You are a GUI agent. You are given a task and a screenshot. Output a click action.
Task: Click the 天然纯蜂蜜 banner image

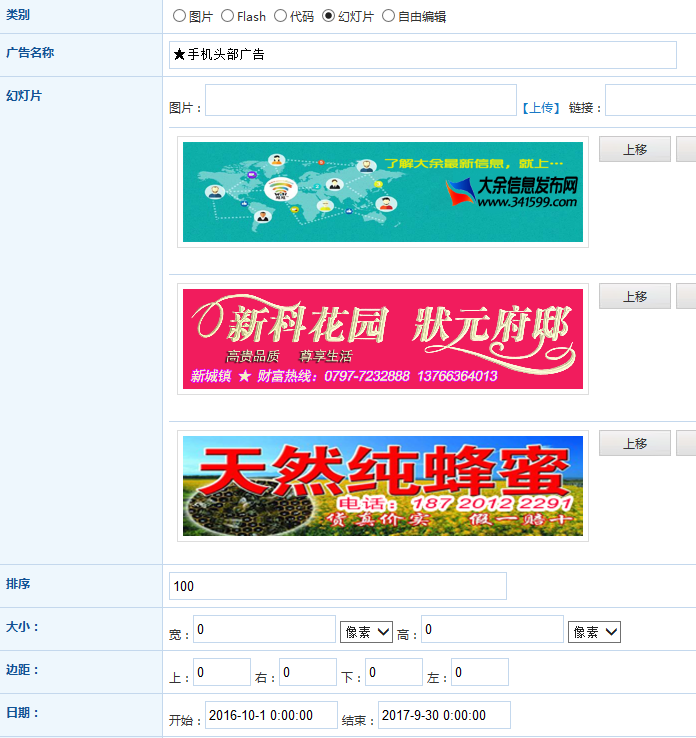tap(382, 486)
